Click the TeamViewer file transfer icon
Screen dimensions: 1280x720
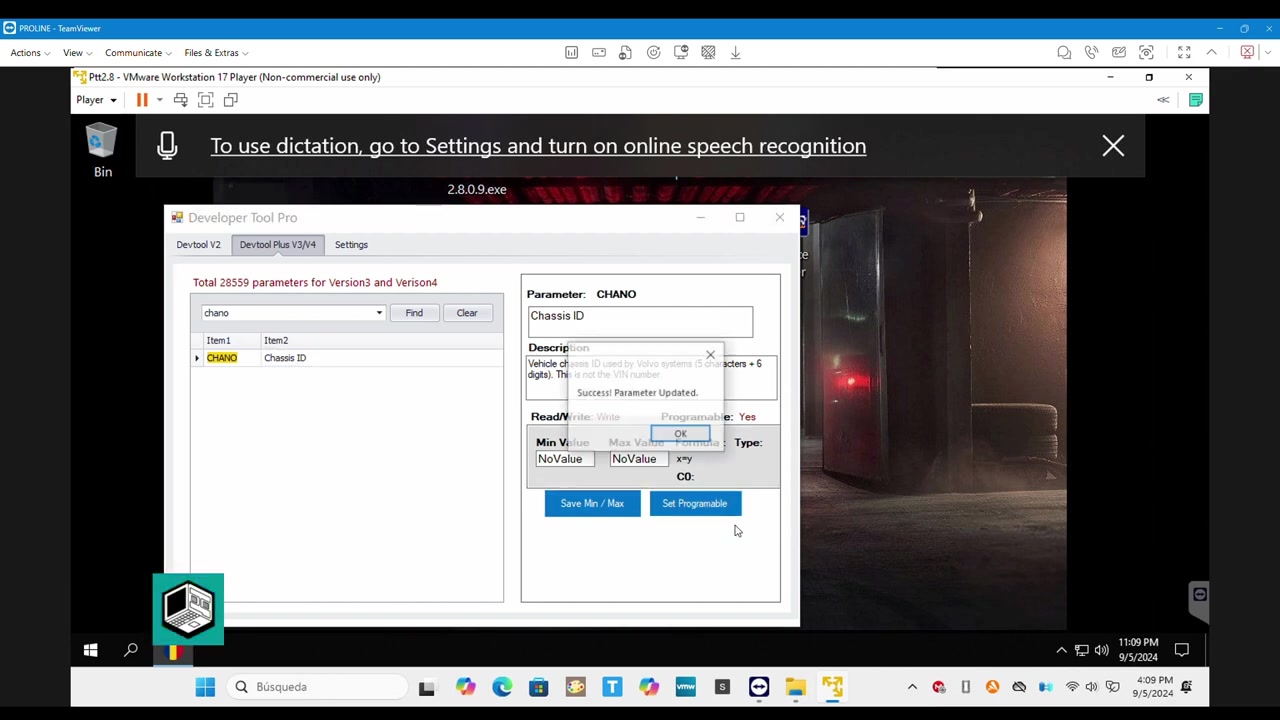tap(625, 53)
